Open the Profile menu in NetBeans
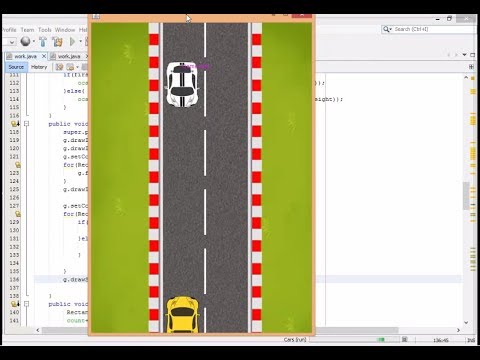The height and width of the screenshot is (360, 480). pyautogui.click(x=9, y=30)
